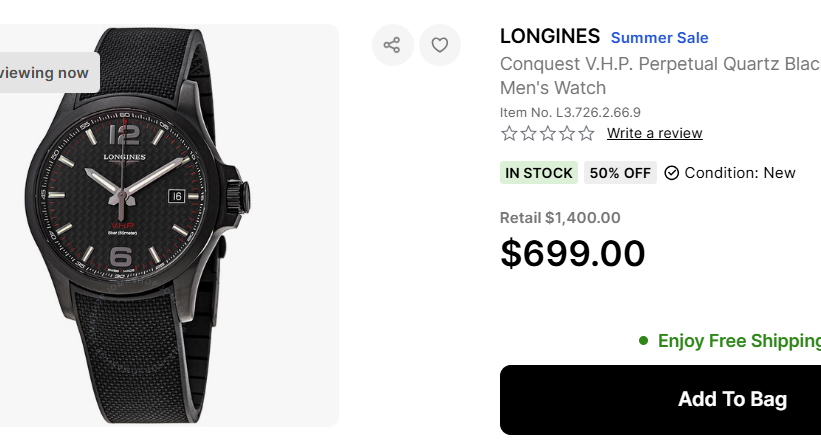Click the 50% OFF badge
The image size is (821, 447).
620,173
